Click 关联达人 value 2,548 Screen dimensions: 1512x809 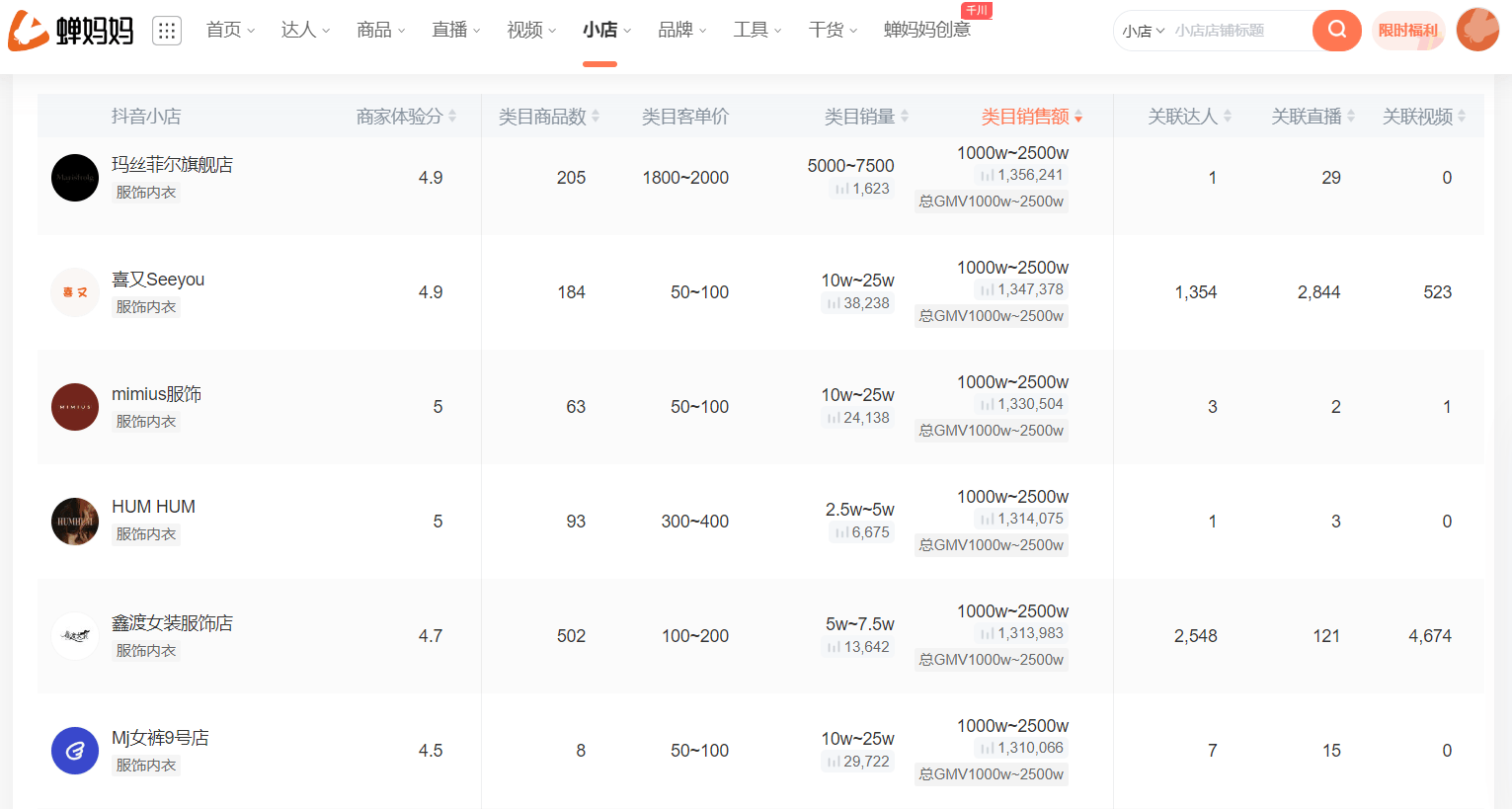tap(1195, 636)
